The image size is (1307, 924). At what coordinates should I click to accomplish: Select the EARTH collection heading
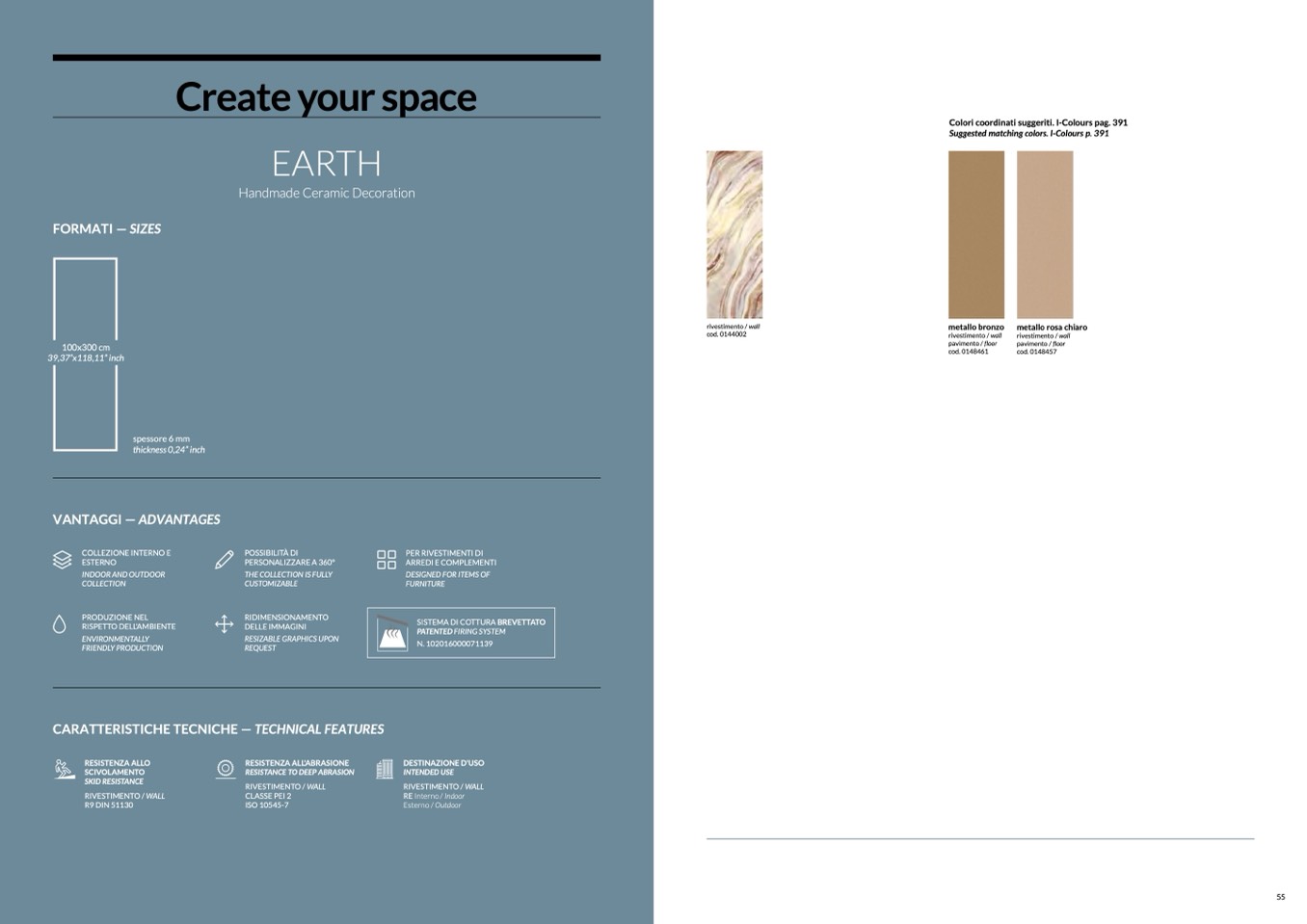326,164
